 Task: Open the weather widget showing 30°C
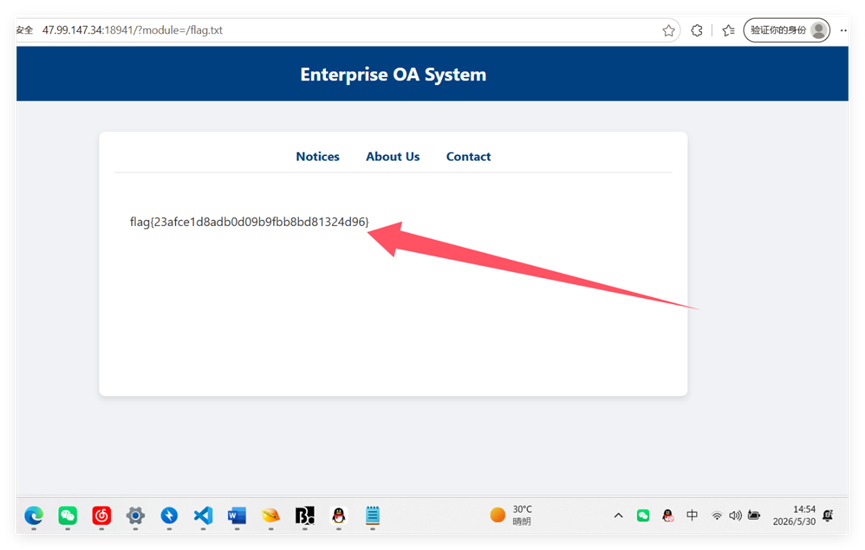point(511,515)
